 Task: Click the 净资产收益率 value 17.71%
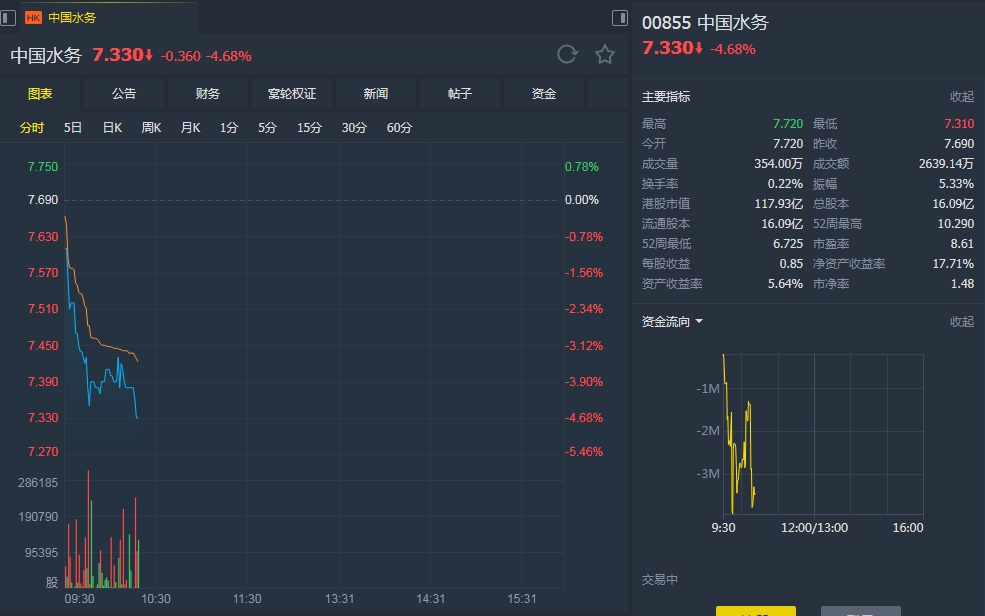(953, 264)
